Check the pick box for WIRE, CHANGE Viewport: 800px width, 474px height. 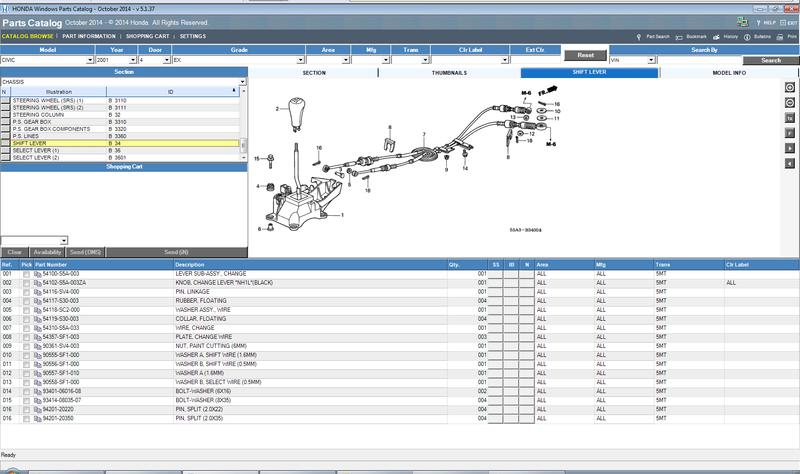coord(26,329)
